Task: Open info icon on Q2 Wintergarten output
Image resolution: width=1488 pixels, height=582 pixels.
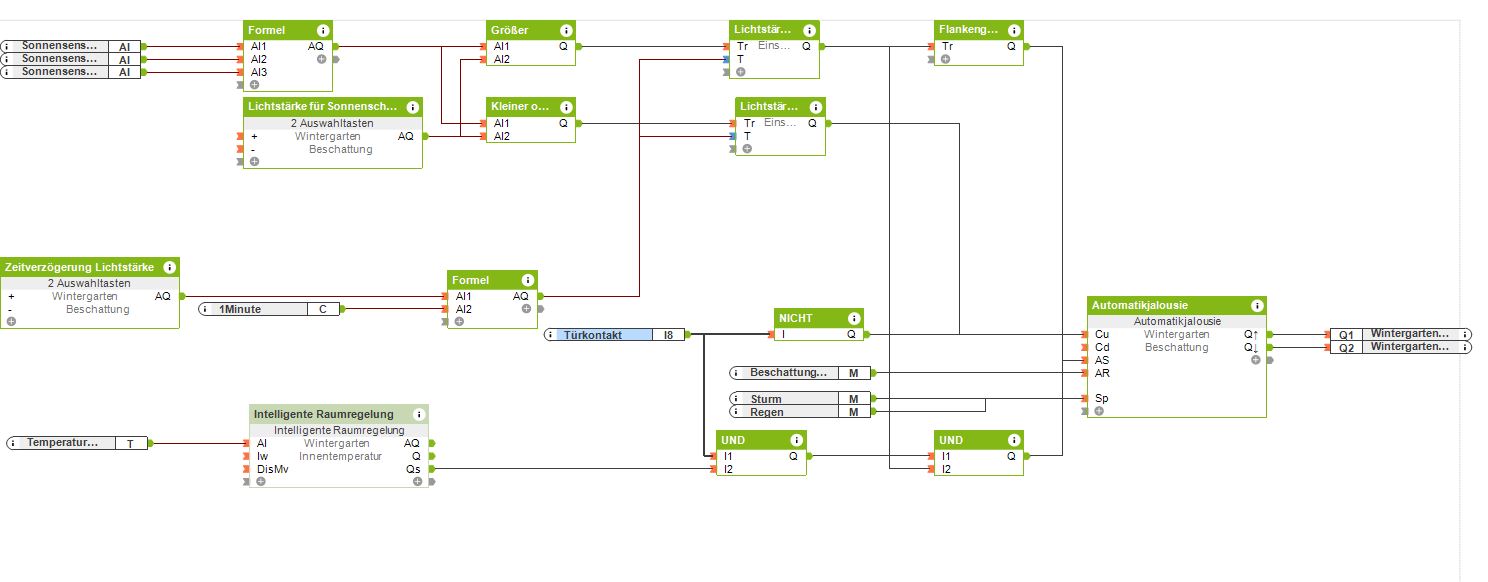Action: click(1465, 347)
